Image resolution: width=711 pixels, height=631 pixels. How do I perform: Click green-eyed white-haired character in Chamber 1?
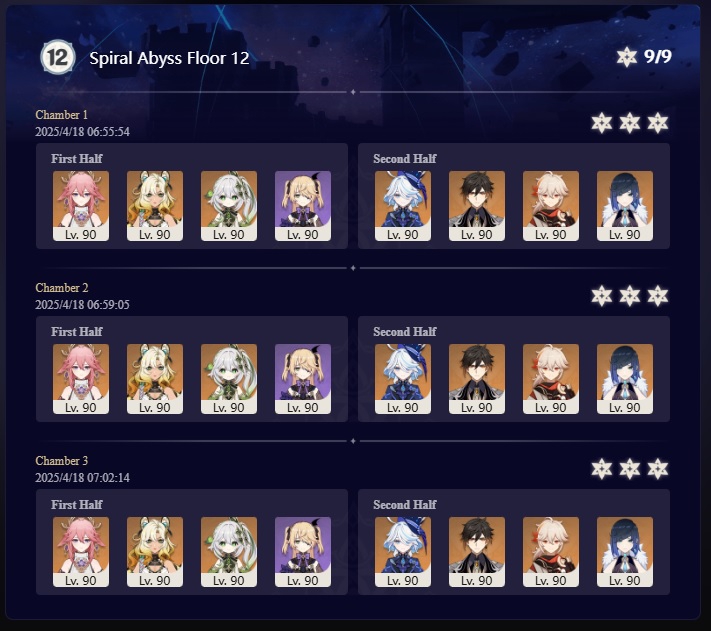coord(229,206)
